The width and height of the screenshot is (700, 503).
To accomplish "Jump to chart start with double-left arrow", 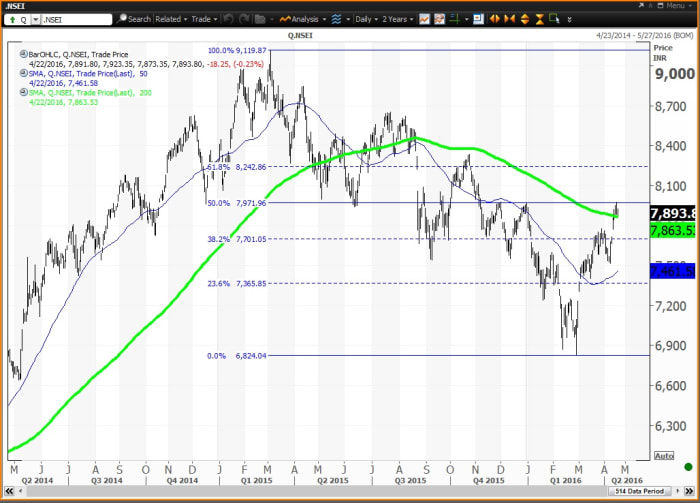I will click(x=8, y=491).
